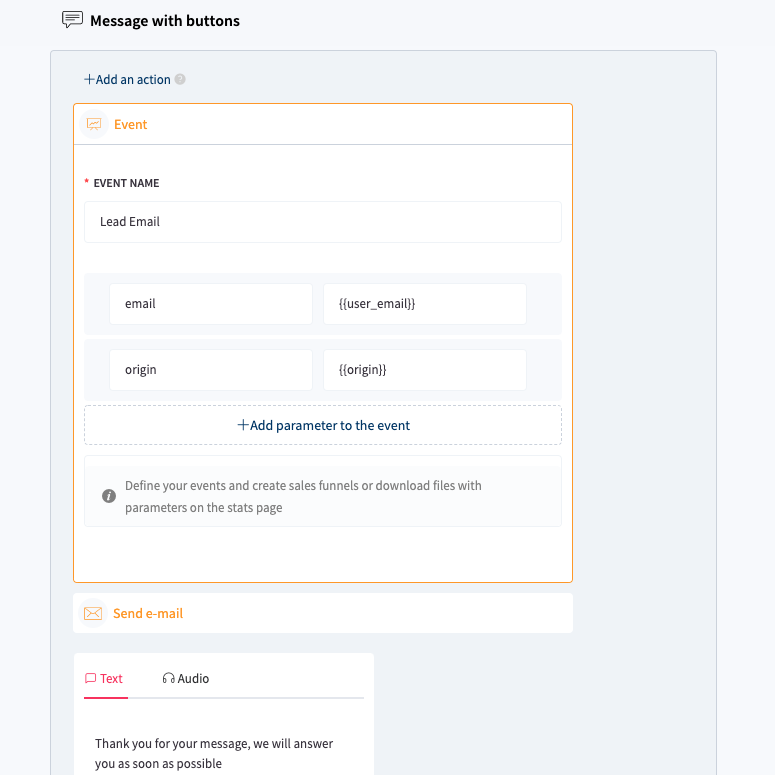Click the info icon in the events hint
Image resolution: width=775 pixels, height=775 pixels.
click(x=109, y=496)
